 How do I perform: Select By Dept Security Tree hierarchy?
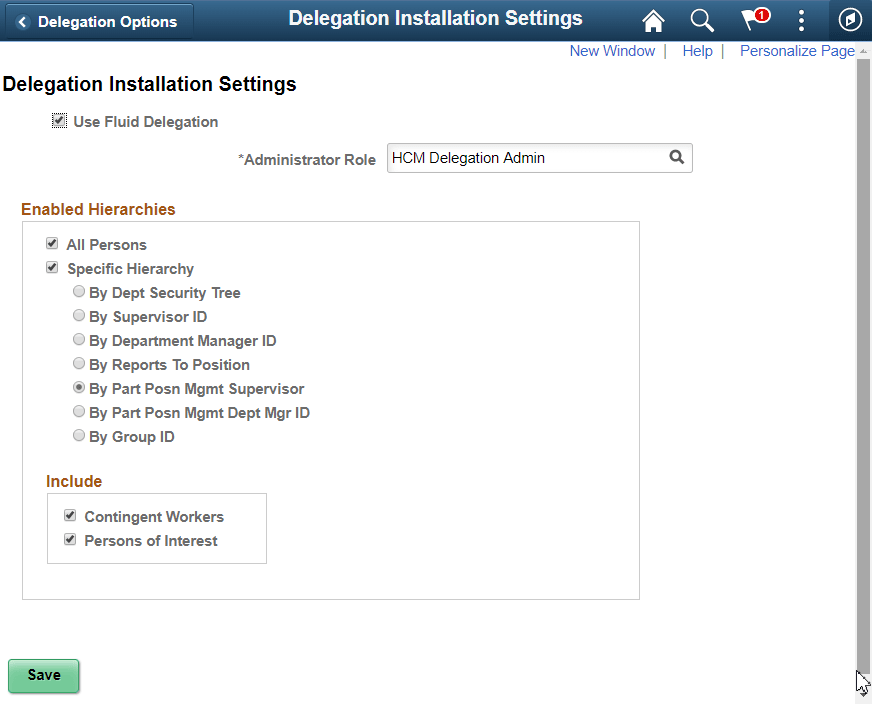(79, 291)
